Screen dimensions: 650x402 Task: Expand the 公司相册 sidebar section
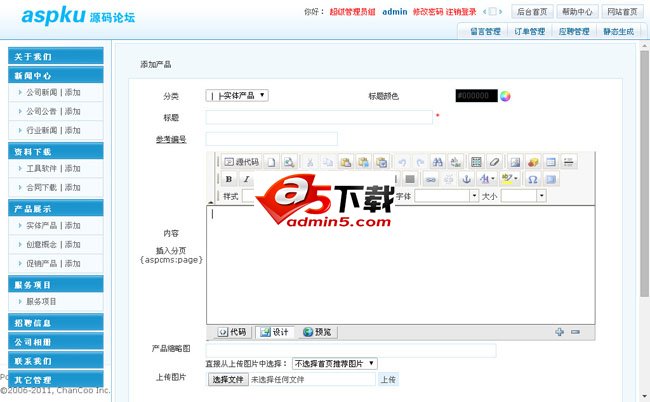(56, 342)
